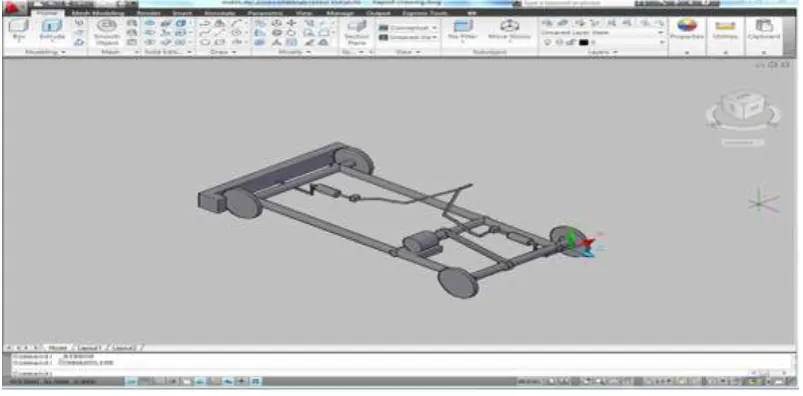803x396 pixels.
Task: Switch to the Mesh Modeling ribbon tab
Action: point(98,13)
